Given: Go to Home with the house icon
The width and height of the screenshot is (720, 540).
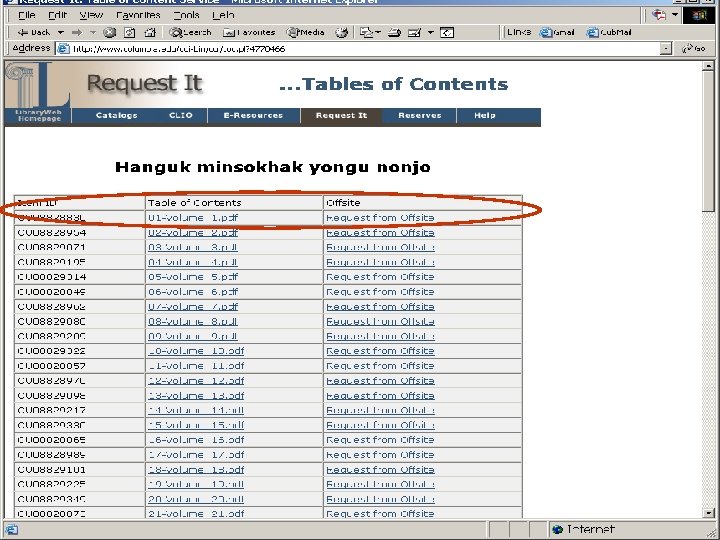Looking at the screenshot, I should 150,32.
